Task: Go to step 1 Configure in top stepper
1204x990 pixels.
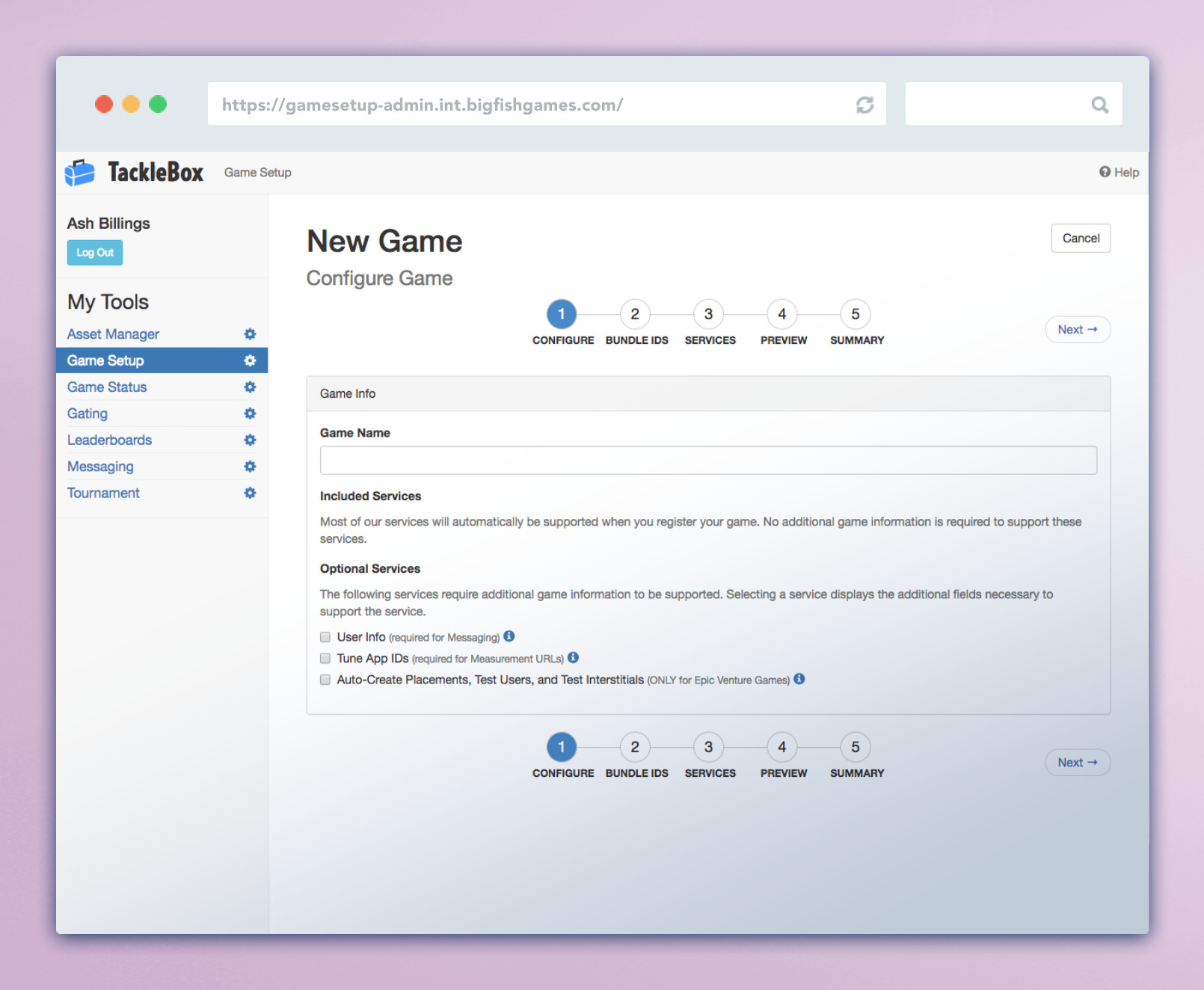Action: [x=562, y=314]
